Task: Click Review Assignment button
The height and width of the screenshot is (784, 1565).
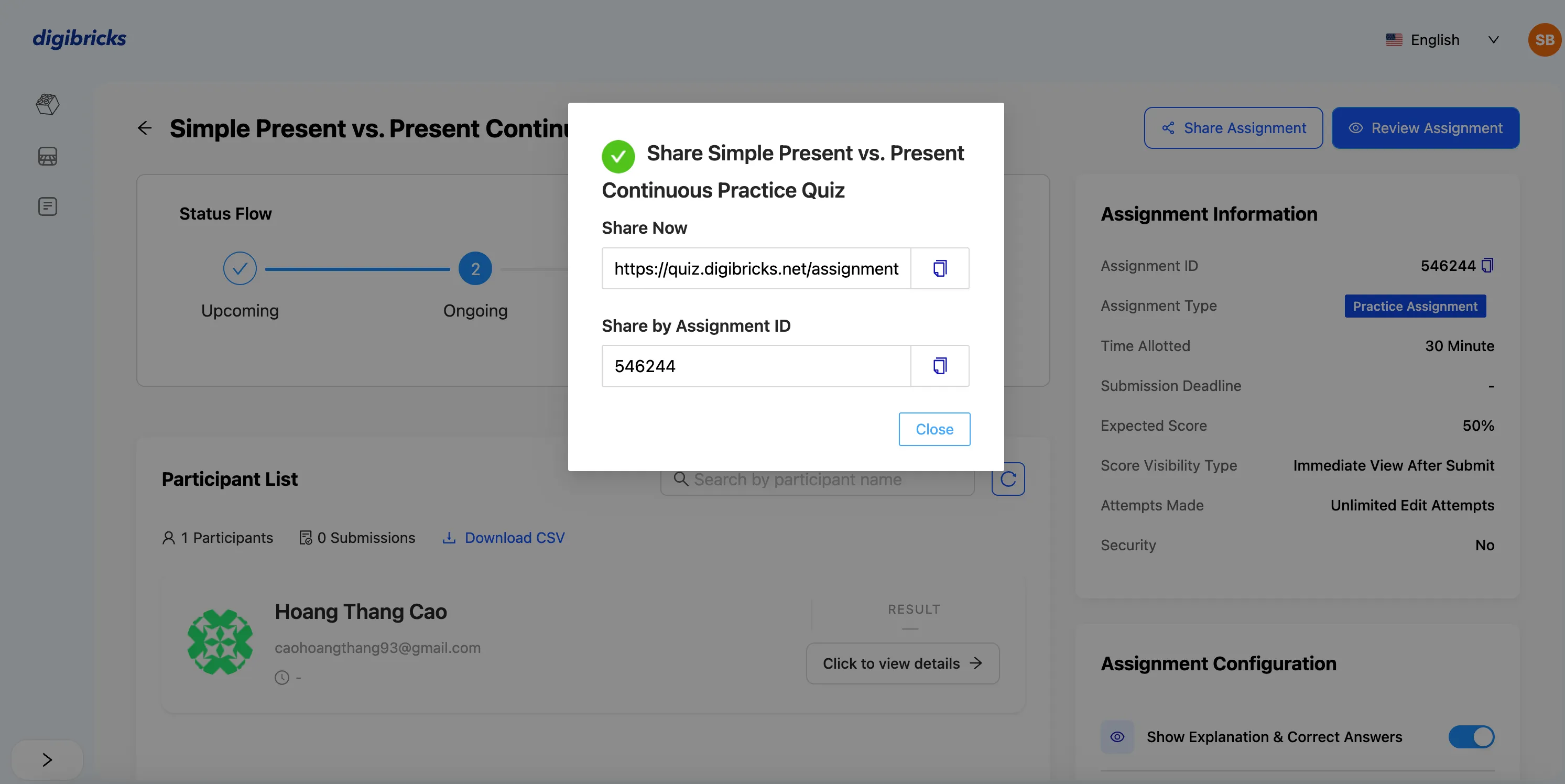Action: (1425, 128)
